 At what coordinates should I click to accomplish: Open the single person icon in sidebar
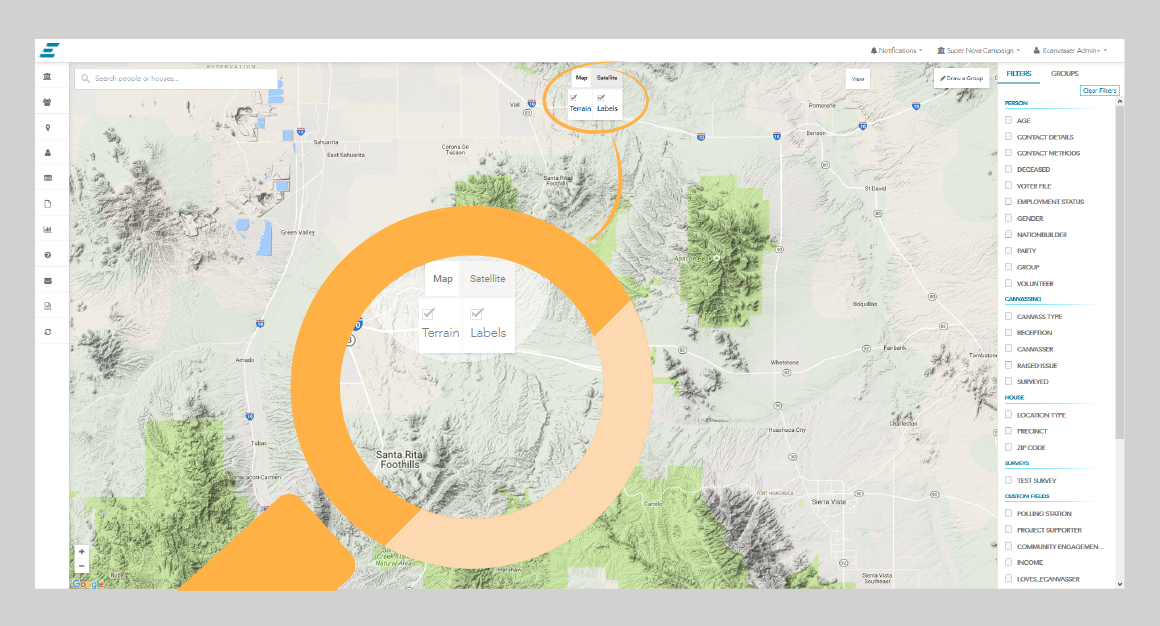(48, 153)
